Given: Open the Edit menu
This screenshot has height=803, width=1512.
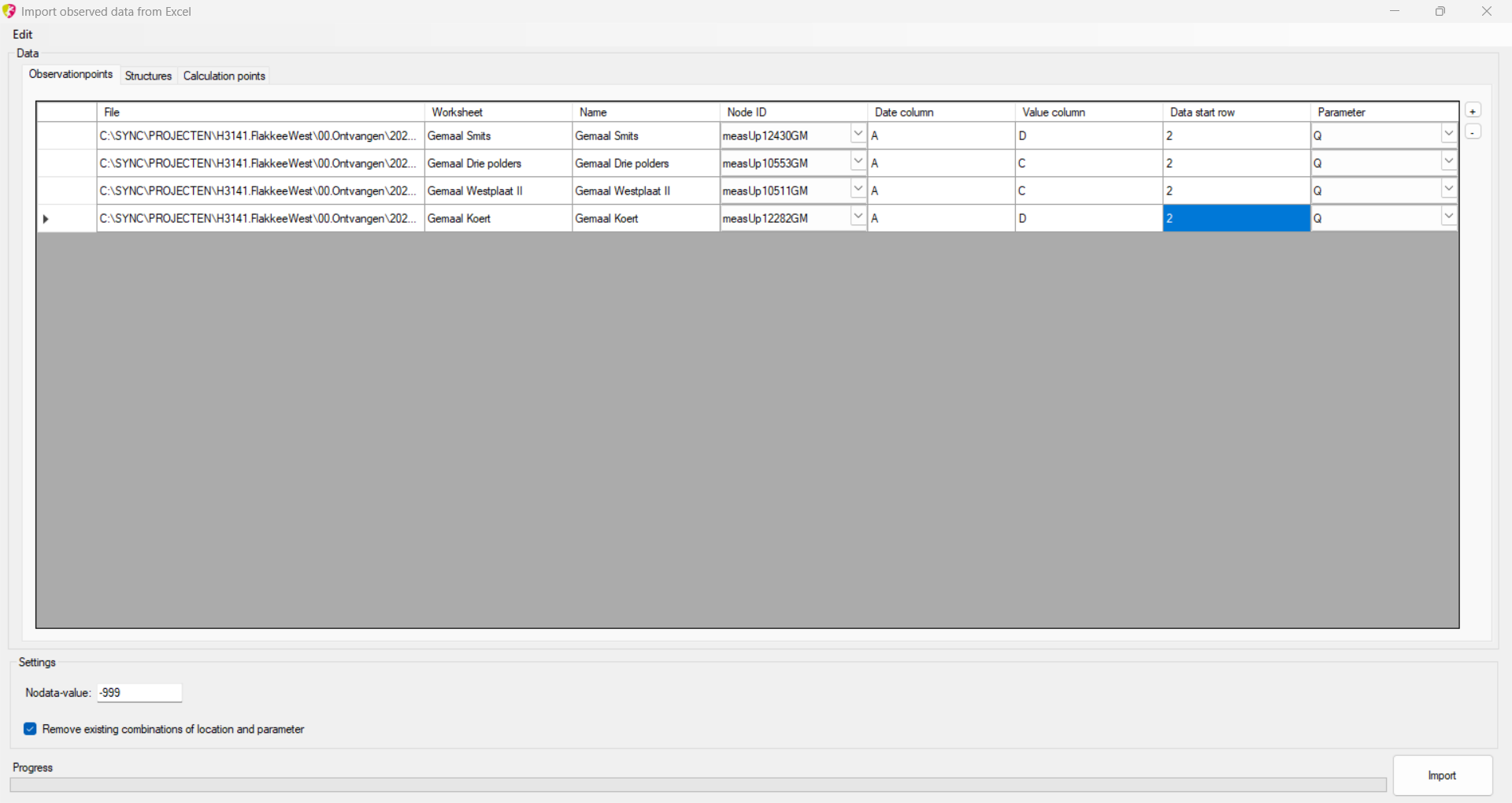Looking at the screenshot, I should click(23, 35).
